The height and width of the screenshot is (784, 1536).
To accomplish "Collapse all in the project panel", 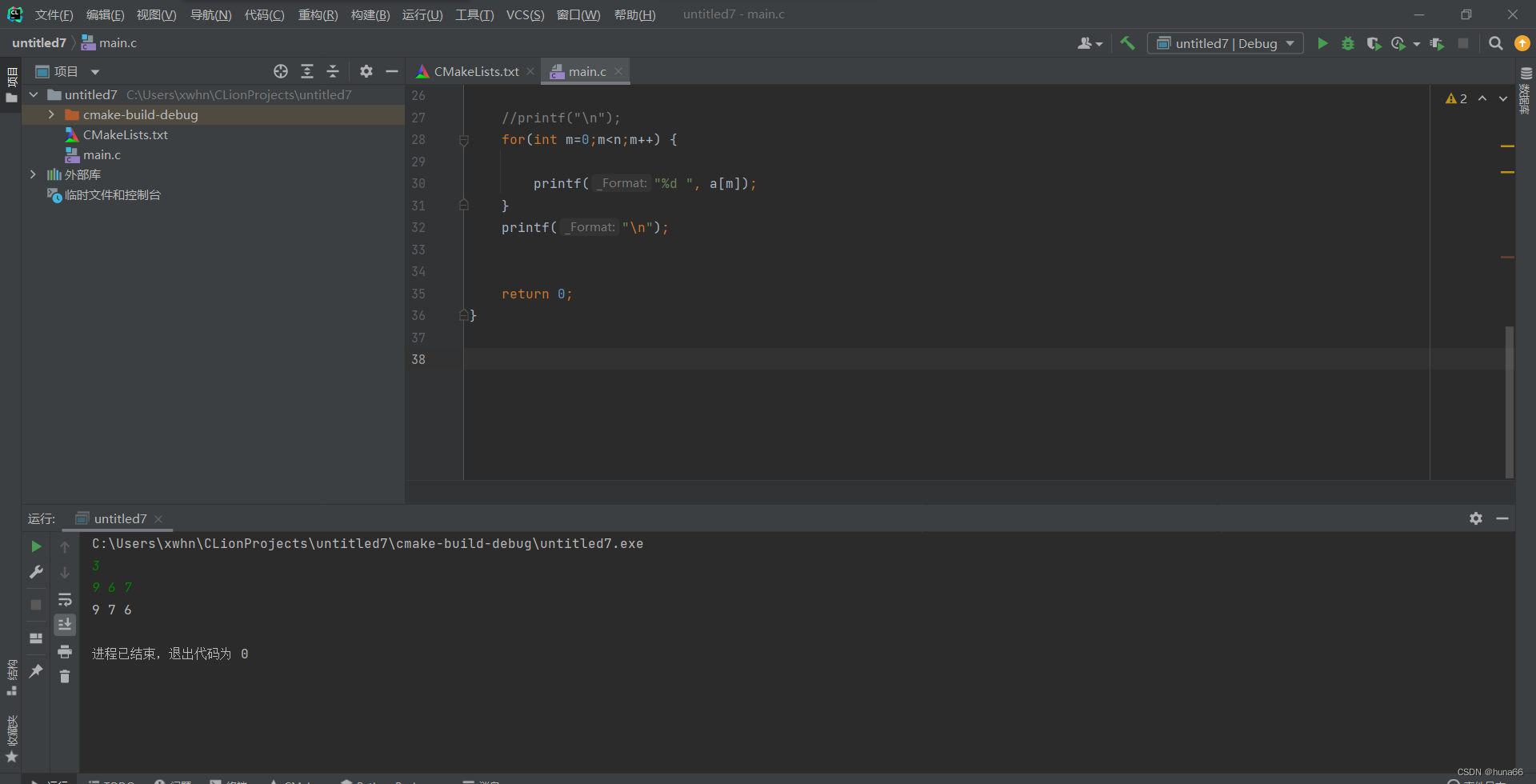I will (333, 71).
